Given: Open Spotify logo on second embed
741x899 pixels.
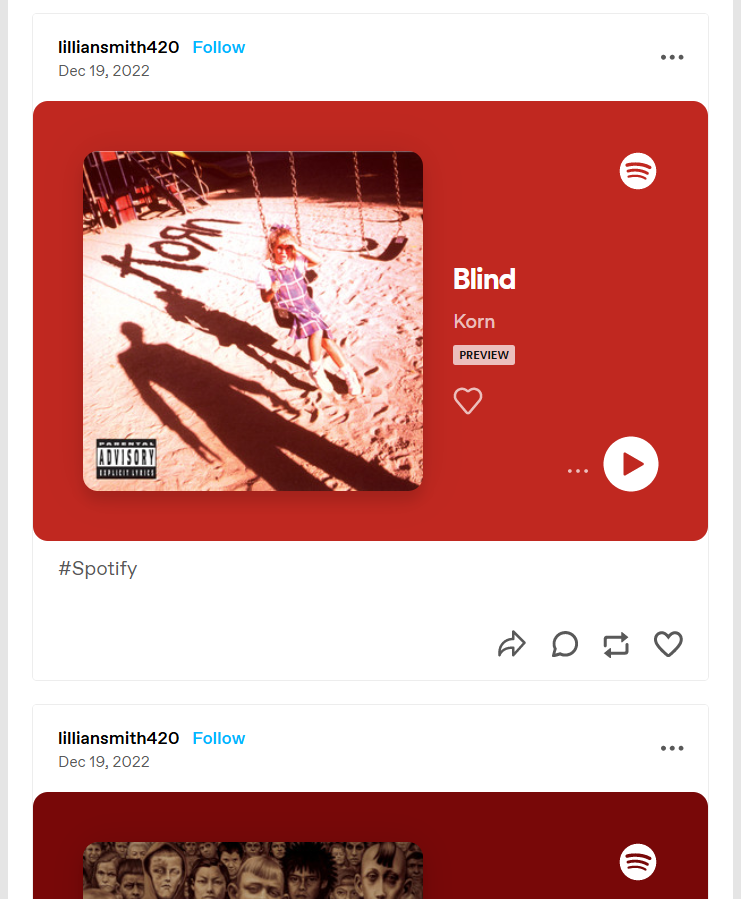Looking at the screenshot, I should (638, 862).
